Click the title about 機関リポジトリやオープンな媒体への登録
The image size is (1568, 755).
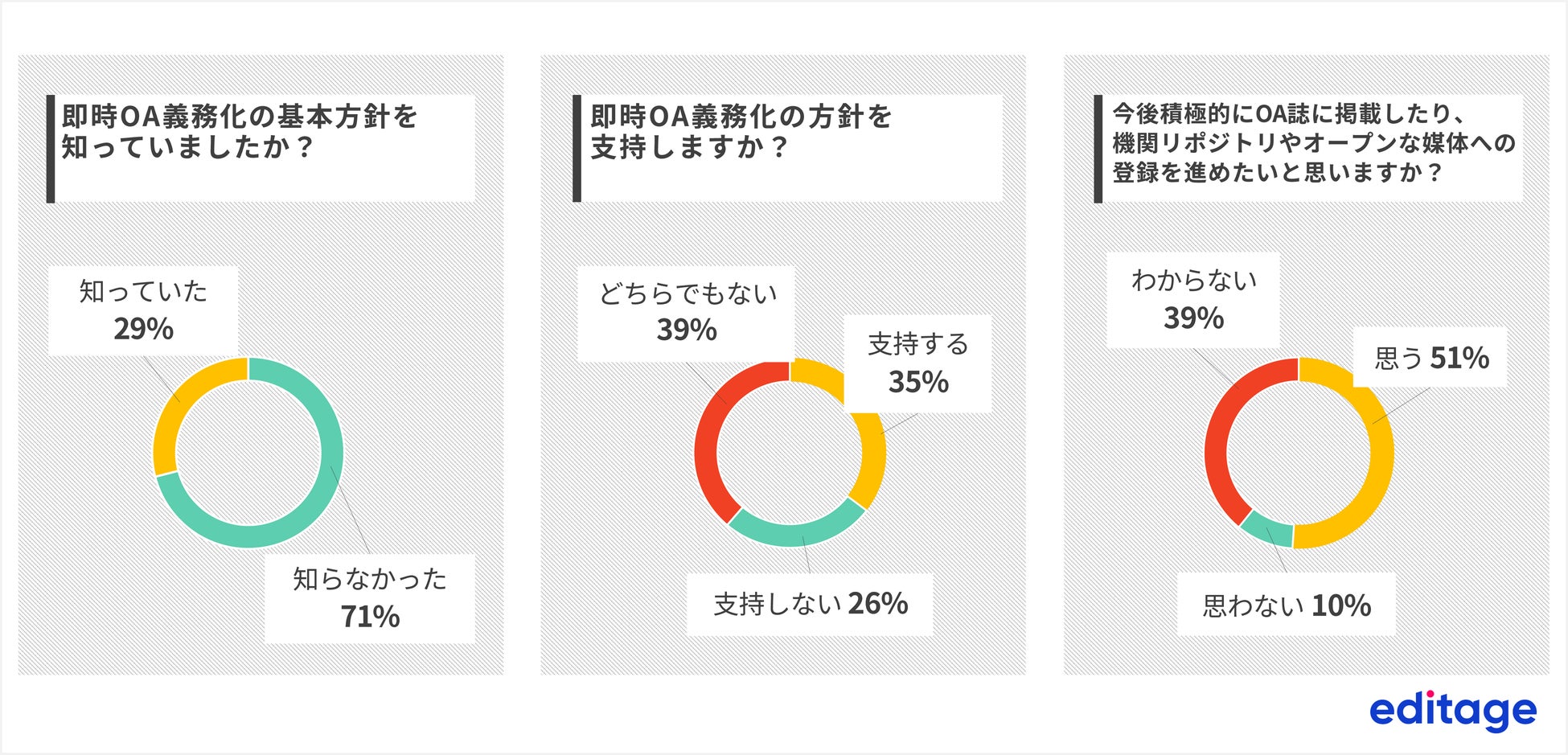coord(1313,143)
